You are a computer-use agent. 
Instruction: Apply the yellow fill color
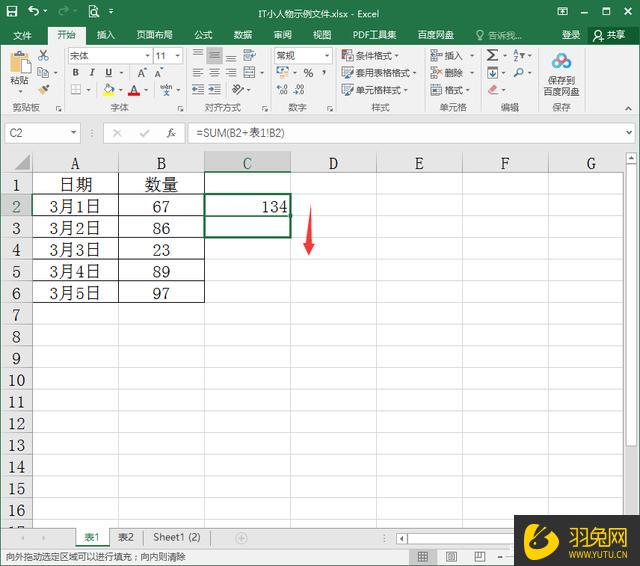click(109, 90)
